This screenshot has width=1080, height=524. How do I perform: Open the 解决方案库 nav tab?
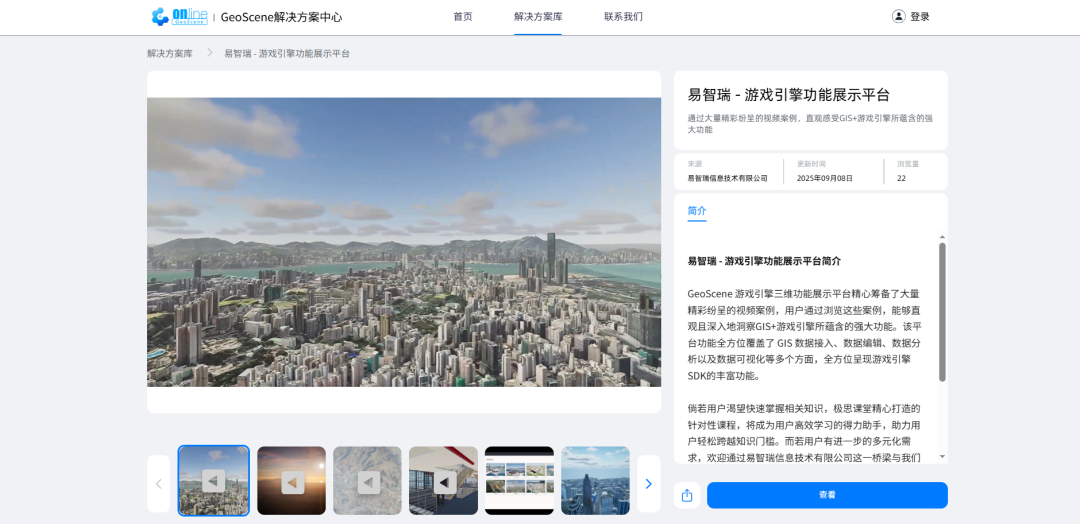538,17
